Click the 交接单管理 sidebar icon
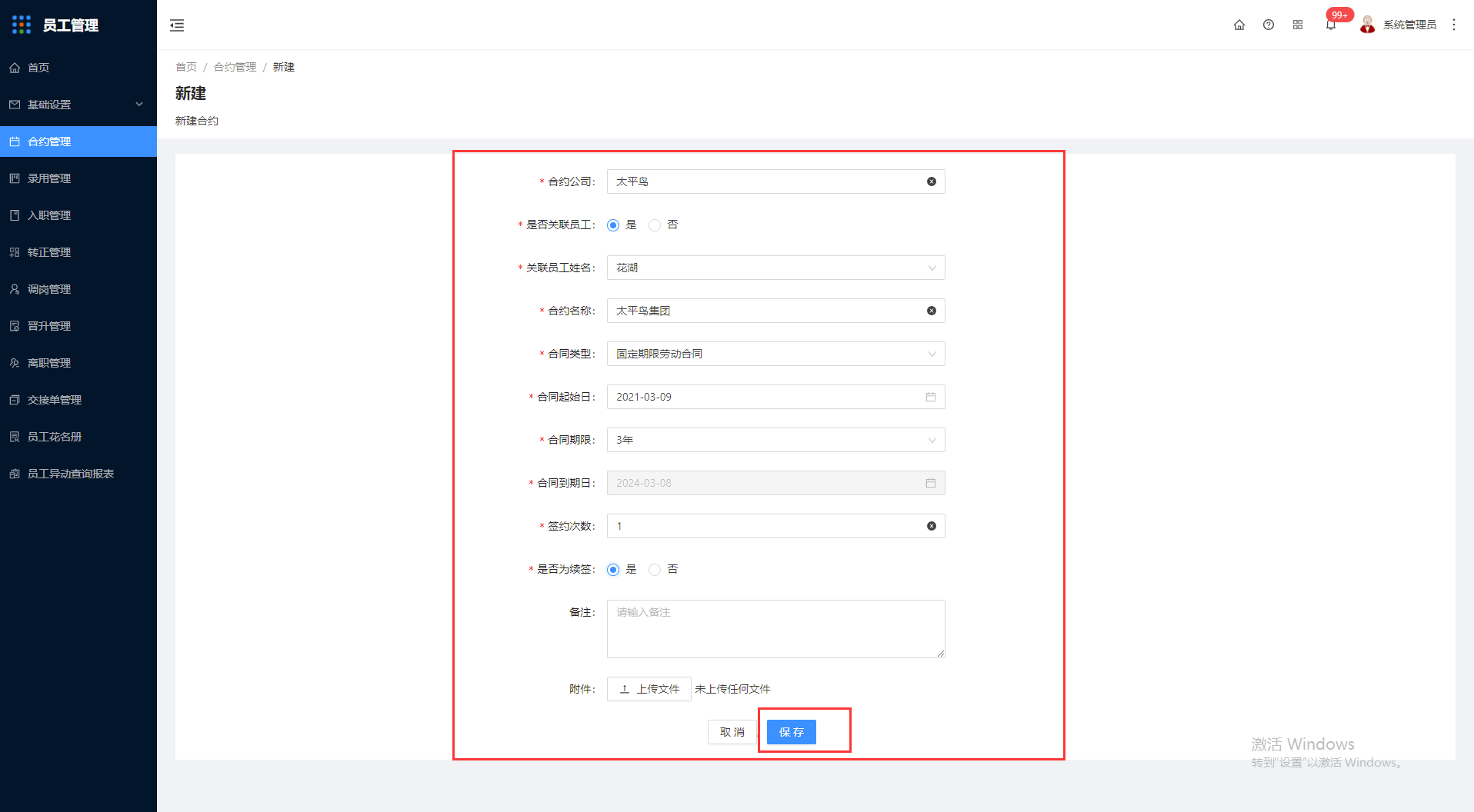The width and height of the screenshot is (1474, 812). (15, 400)
